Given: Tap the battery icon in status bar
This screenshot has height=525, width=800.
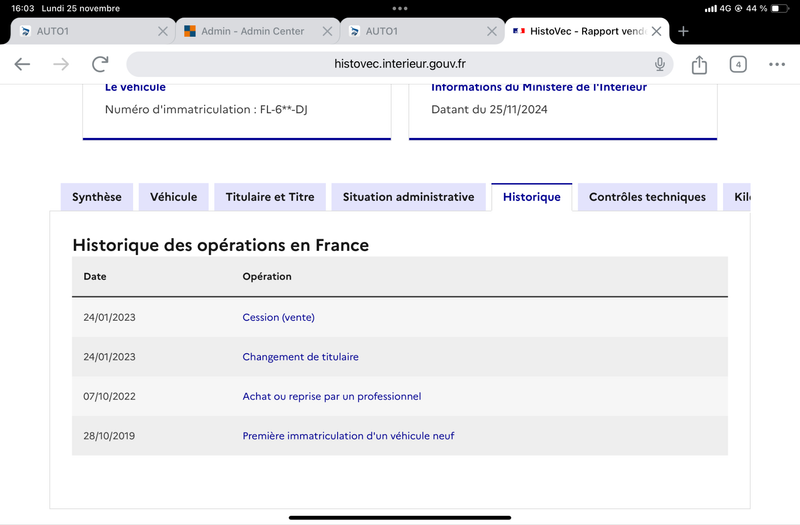Looking at the screenshot, I should click(x=779, y=8).
